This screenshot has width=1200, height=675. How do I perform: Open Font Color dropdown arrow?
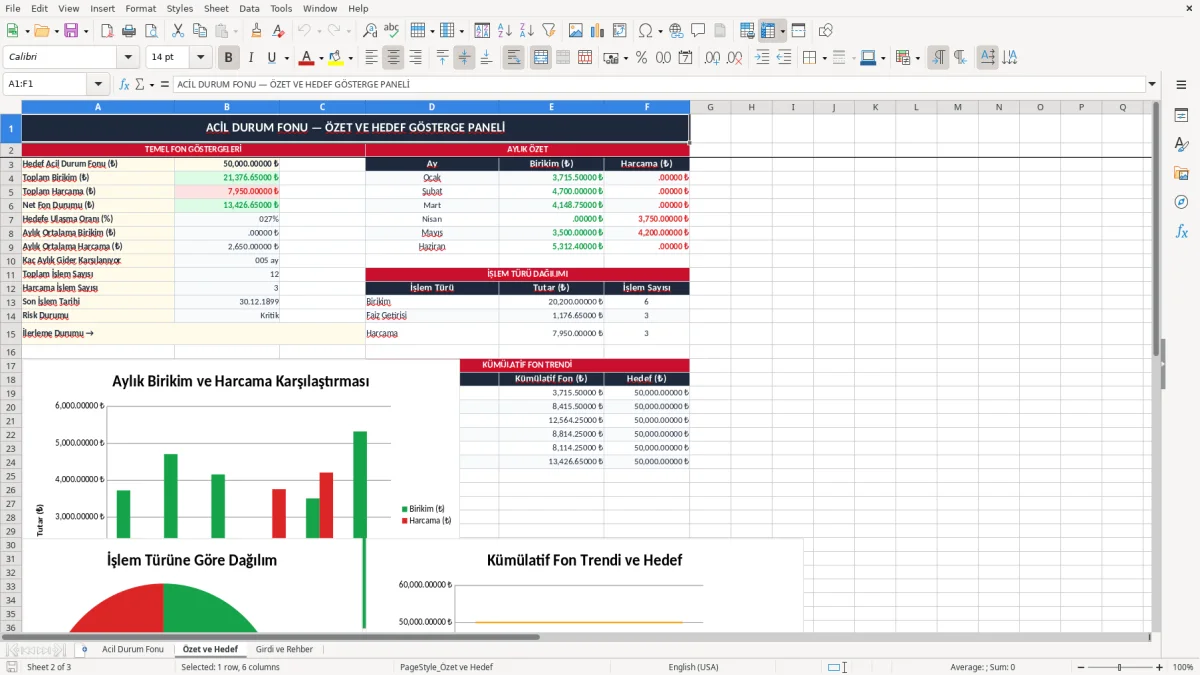coord(322,58)
